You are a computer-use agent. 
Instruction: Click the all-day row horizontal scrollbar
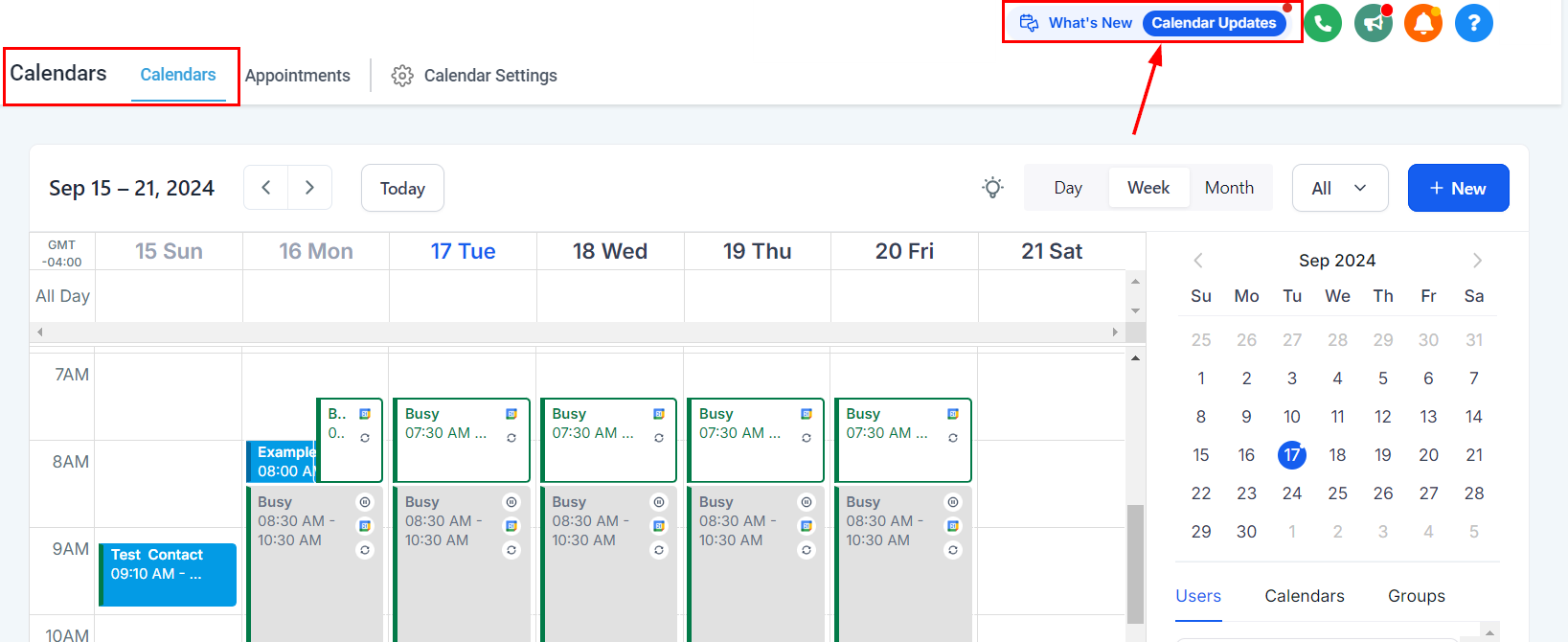click(577, 332)
